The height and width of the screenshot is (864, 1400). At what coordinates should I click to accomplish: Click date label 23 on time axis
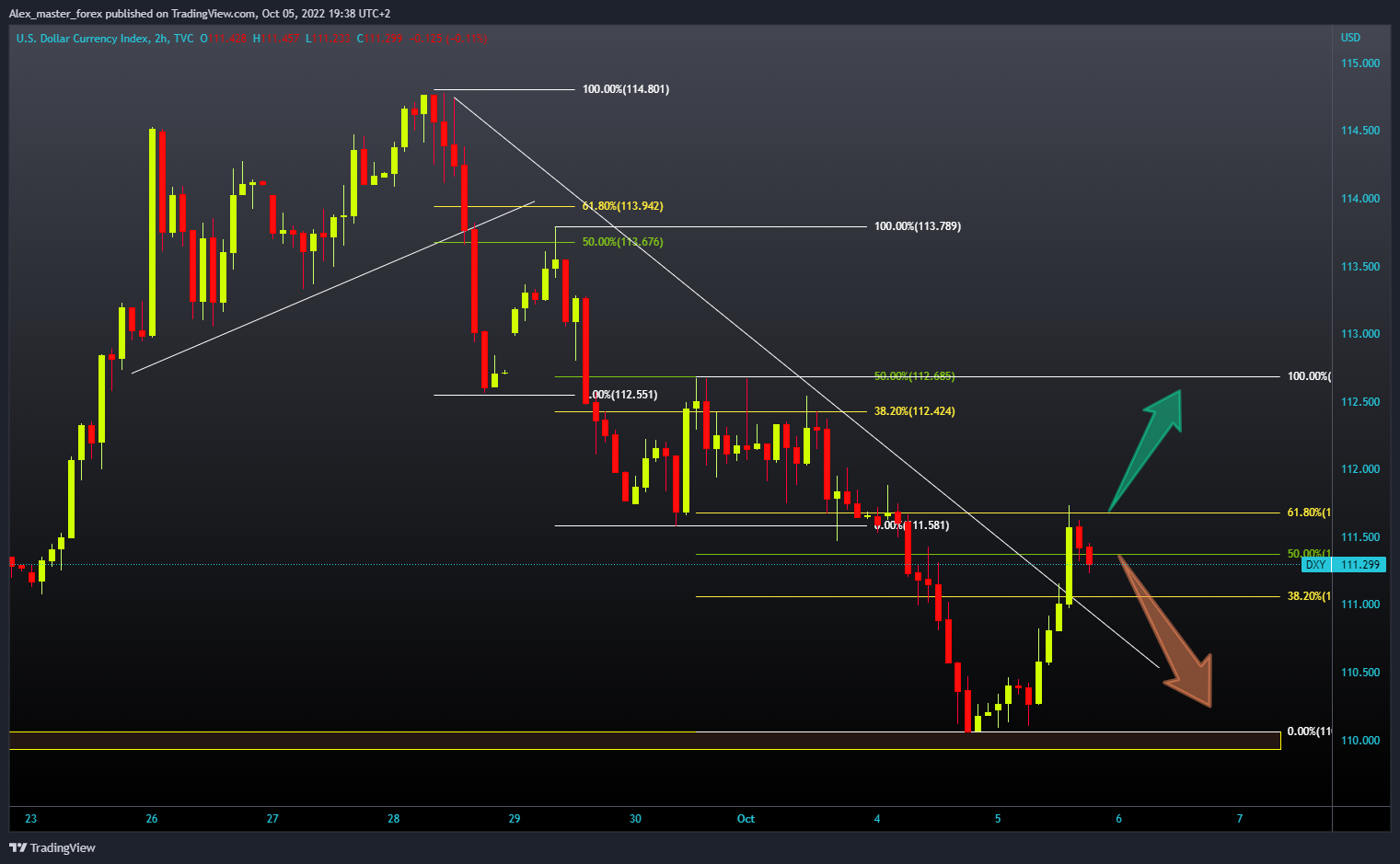pyautogui.click(x=31, y=819)
